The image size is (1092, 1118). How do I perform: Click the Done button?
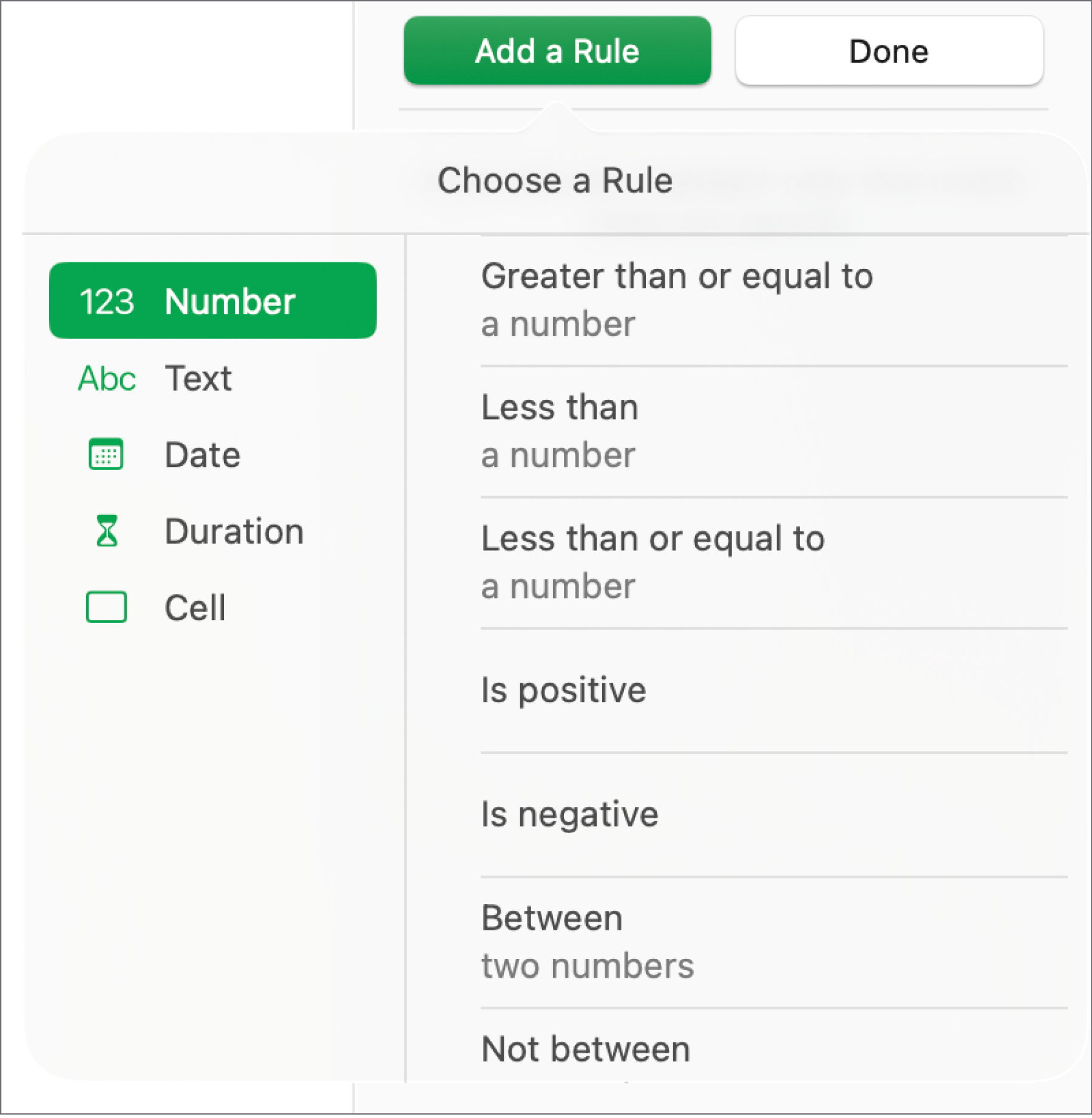click(889, 51)
